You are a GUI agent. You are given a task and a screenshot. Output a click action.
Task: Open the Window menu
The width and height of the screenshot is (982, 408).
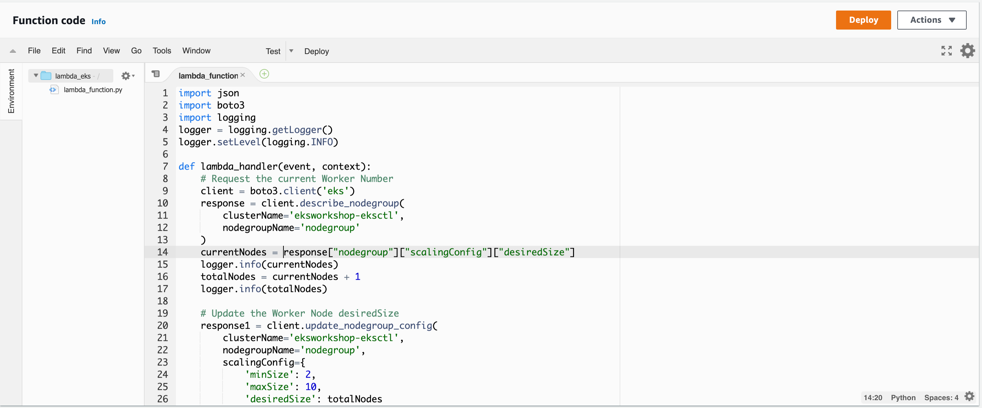coord(196,51)
